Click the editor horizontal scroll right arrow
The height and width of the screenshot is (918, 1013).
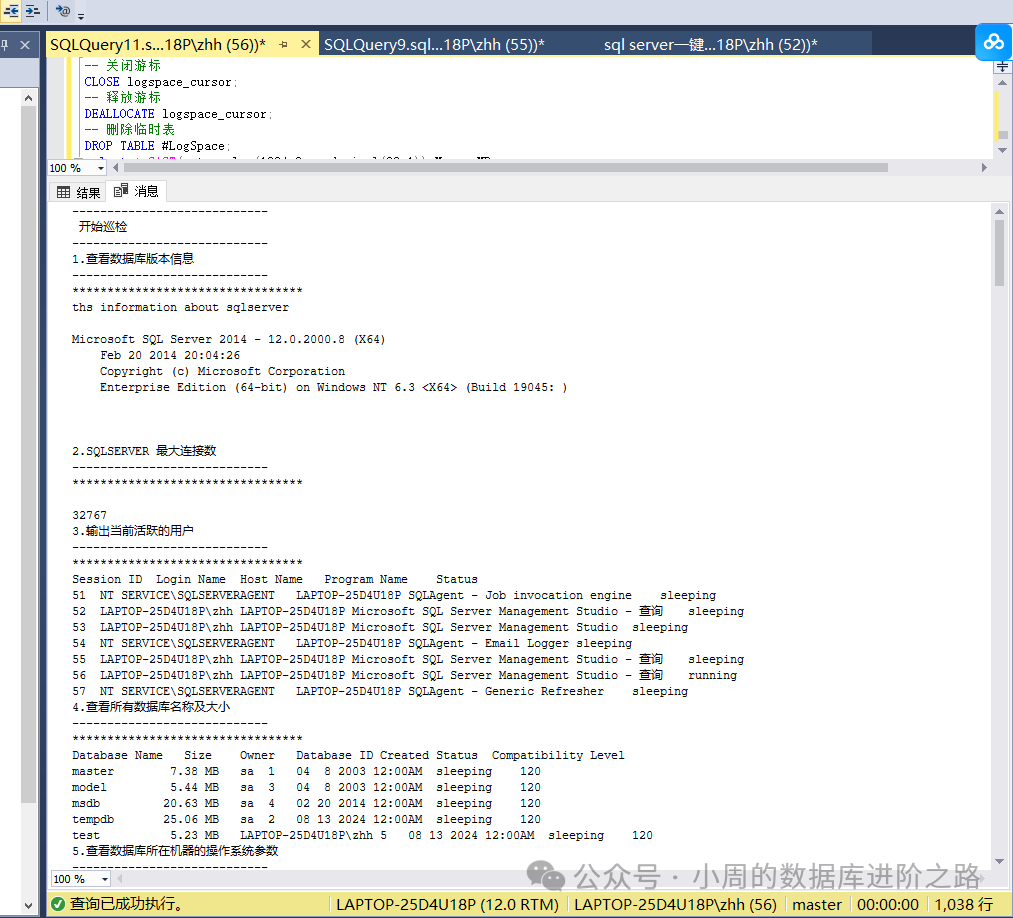pos(984,167)
